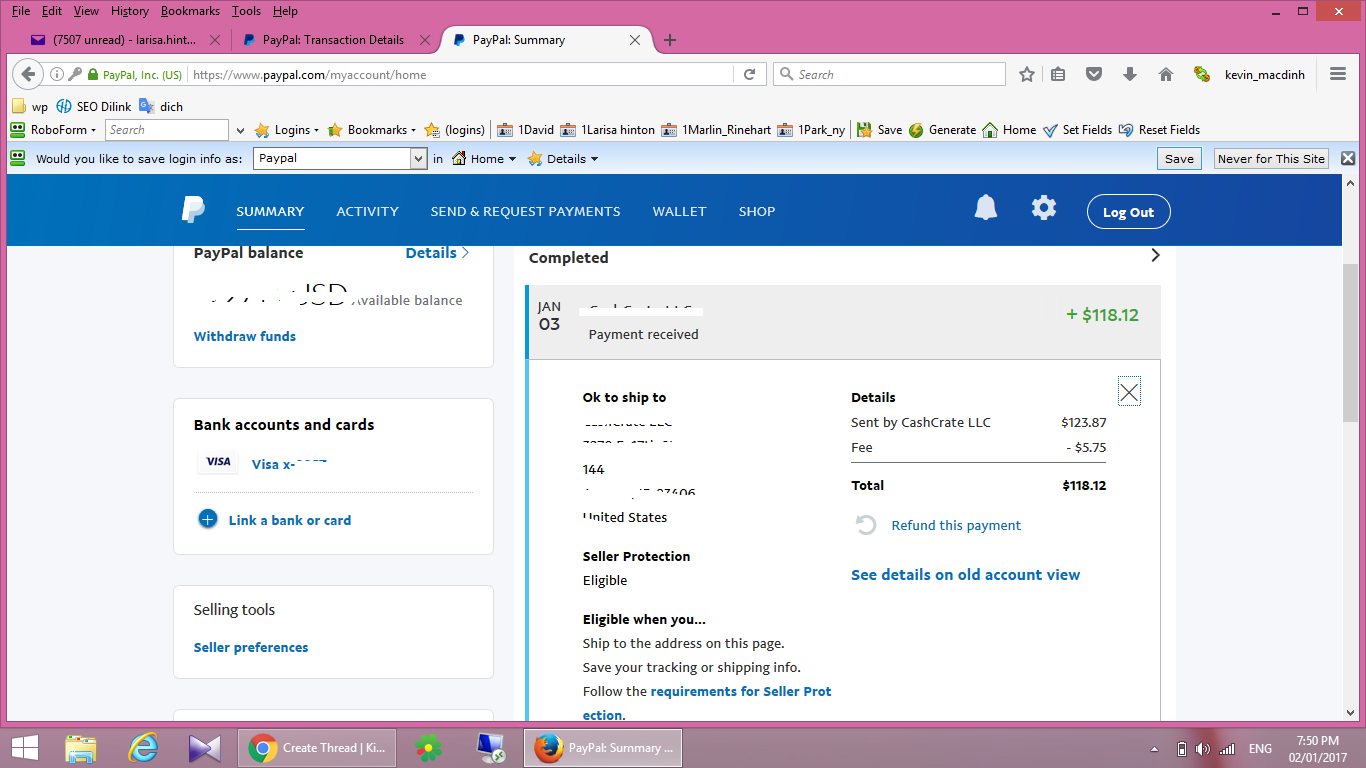Click the Visa card logo
The height and width of the screenshot is (768, 1366).
(x=218, y=462)
